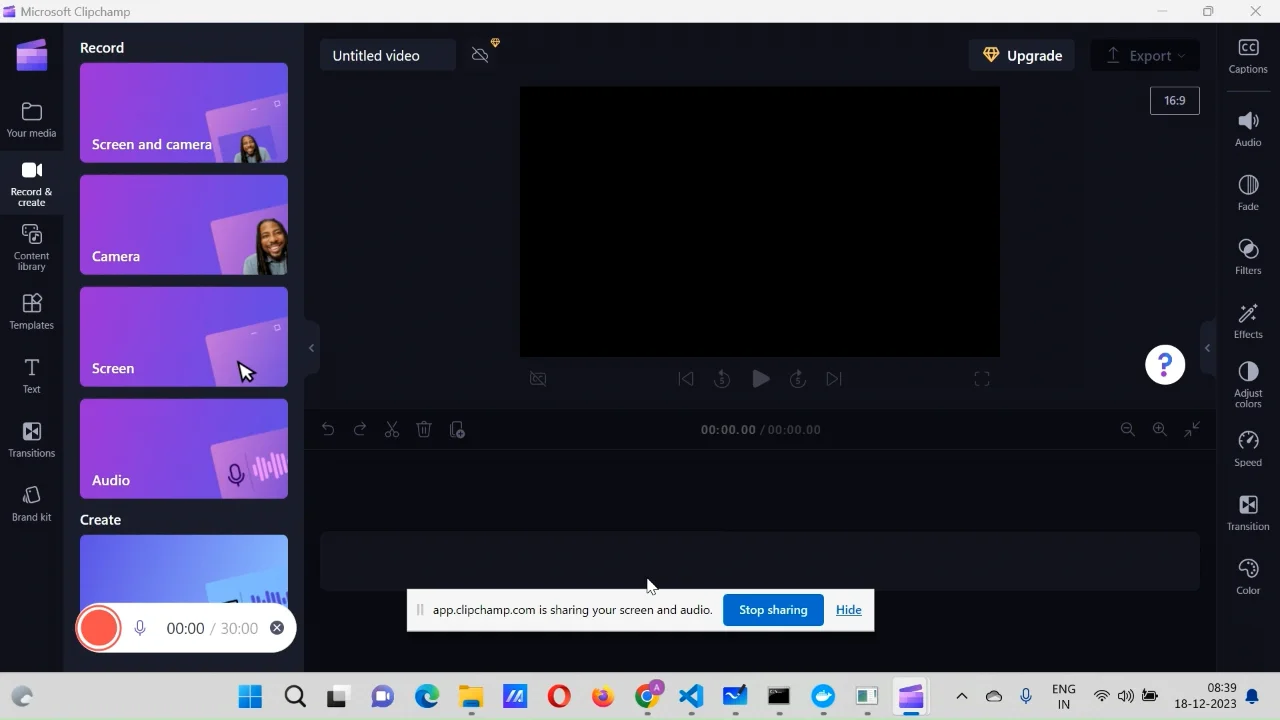This screenshot has height=720, width=1280.
Task: Skip to start of video
Action: tap(685, 379)
